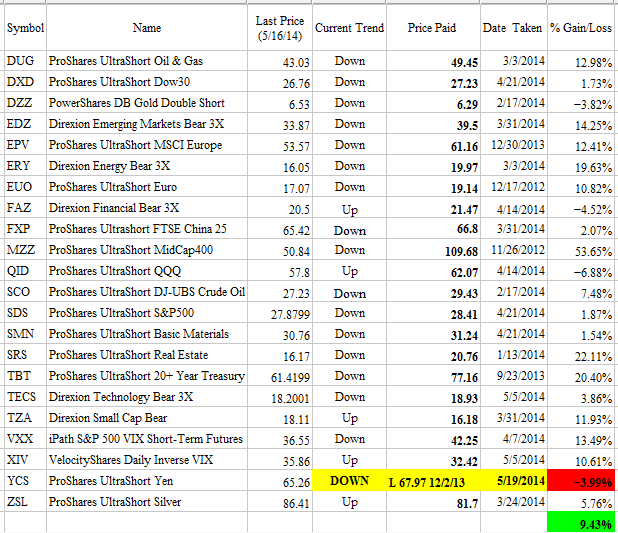Click the Price Paid column header
The height and width of the screenshot is (533, 618).
(432, 28)
